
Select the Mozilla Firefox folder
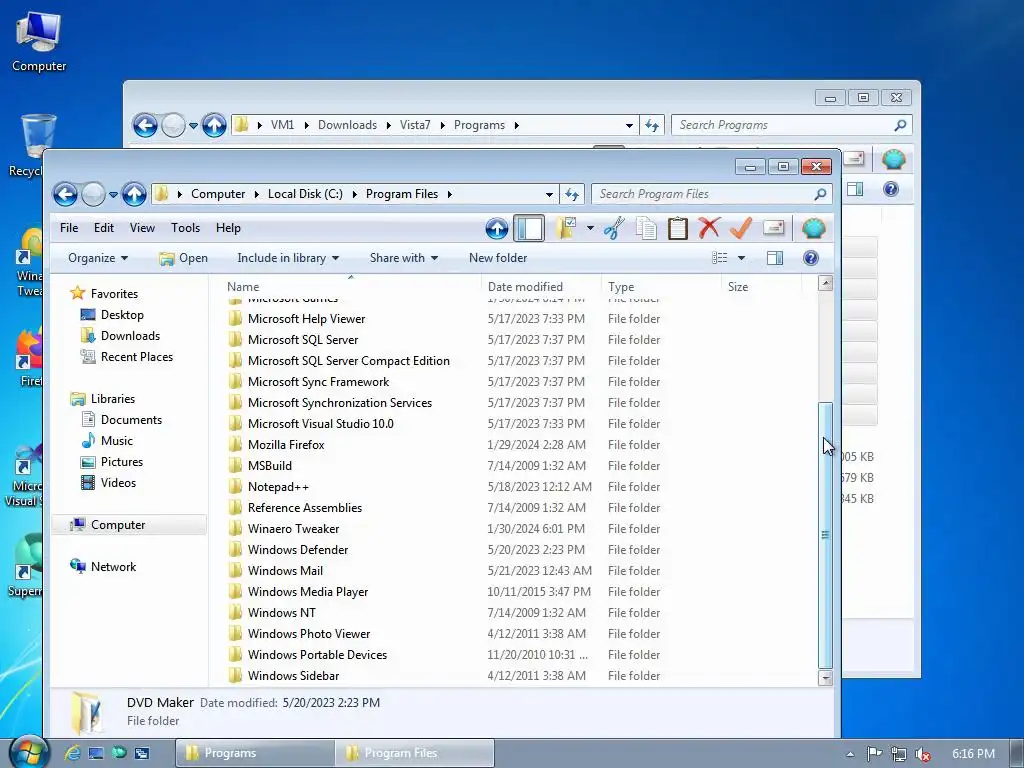point(286,445)
